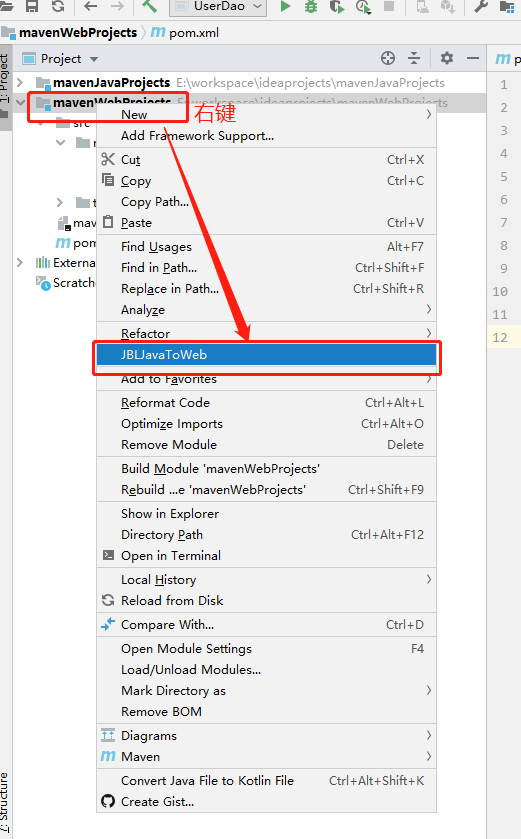Select Convert Java File to Kotlin File
This screenshot has width=521, height=839.
(266, 781)
